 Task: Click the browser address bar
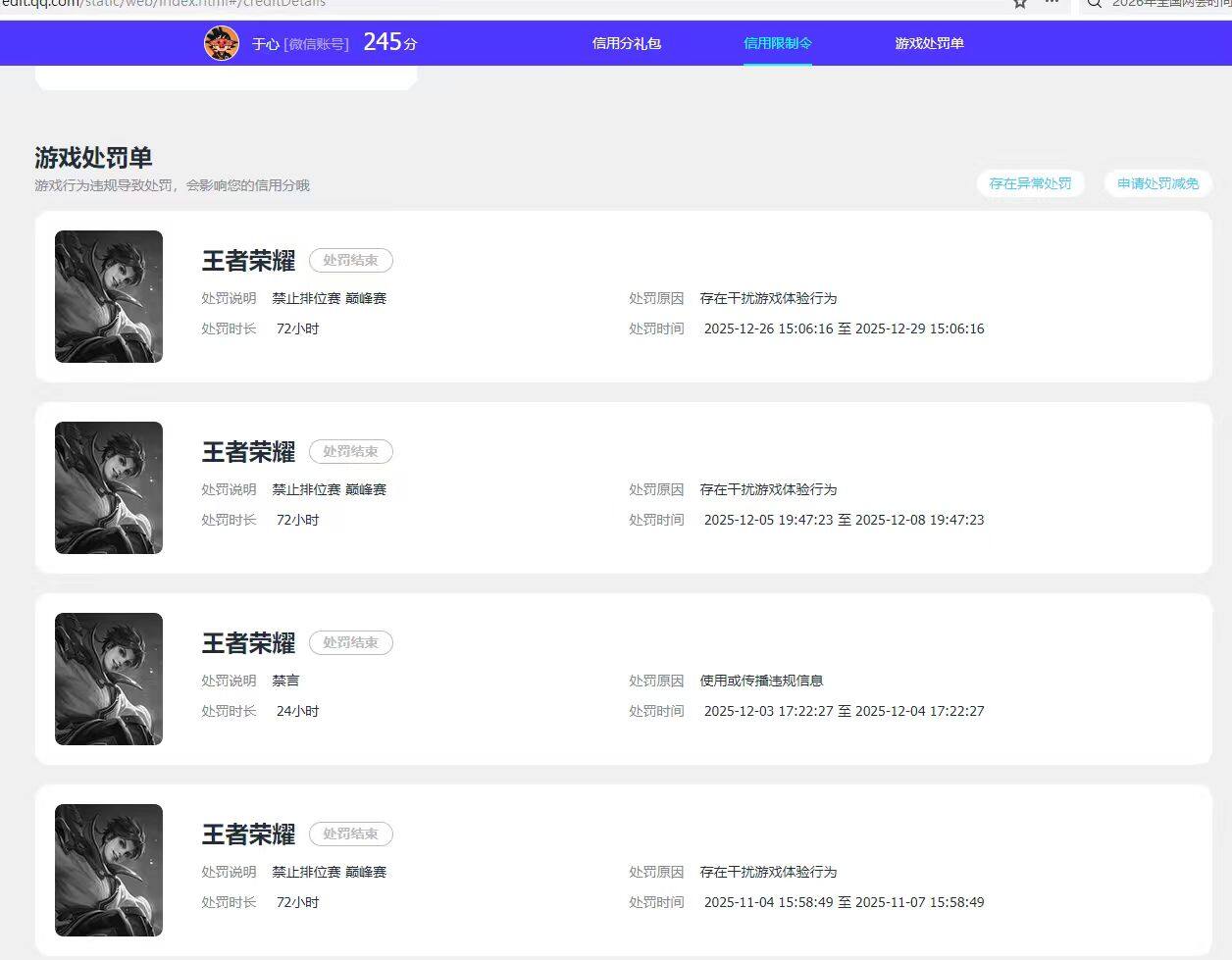(x=392, y=4)
